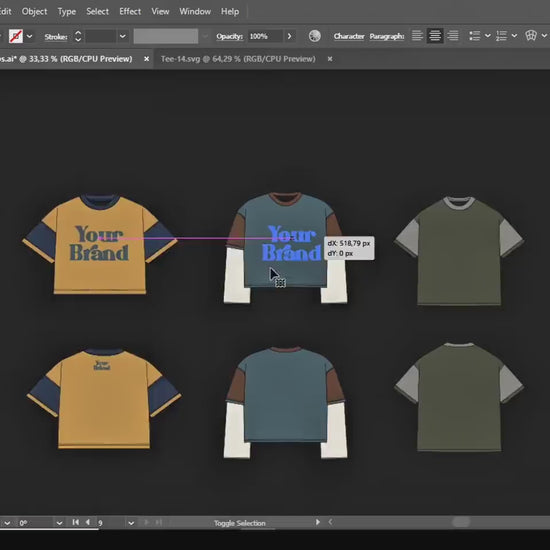The image size is (550, 550).
Task: Open the status bar flyout arrow
Action: coord(317,522)
